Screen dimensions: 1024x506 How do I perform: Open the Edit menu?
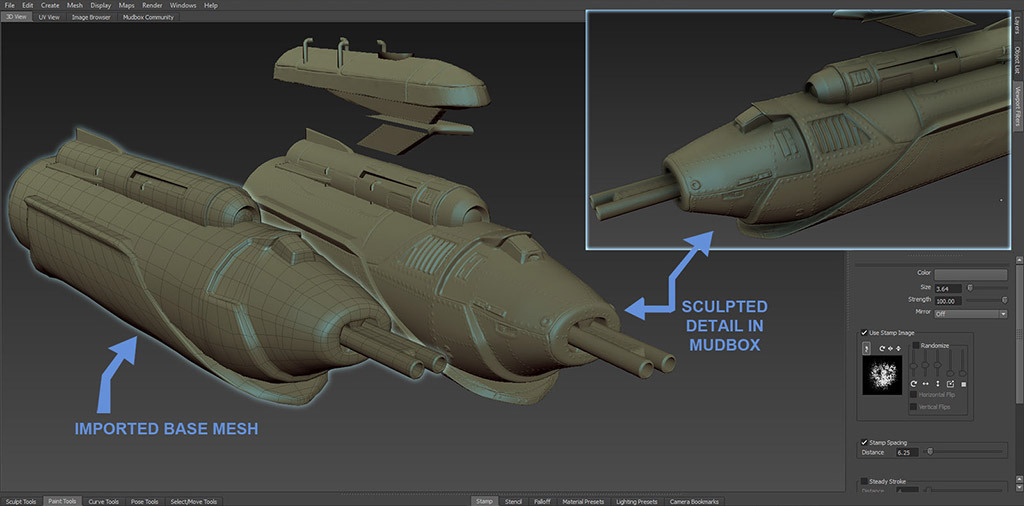(x=27, y=5)
